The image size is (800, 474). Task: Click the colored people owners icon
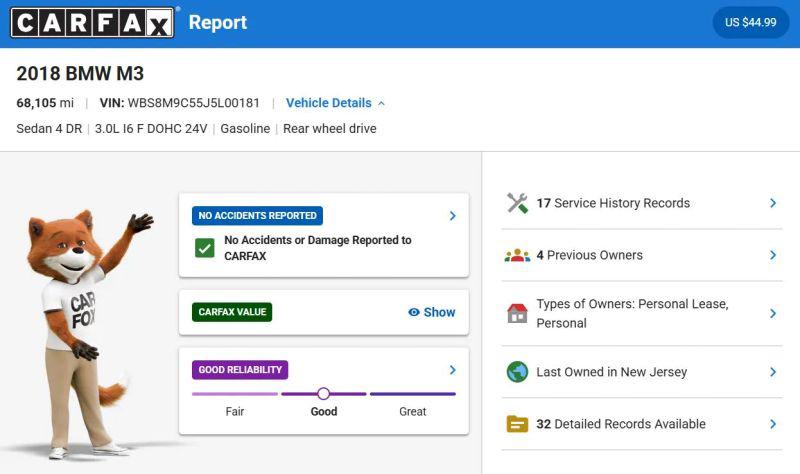pos(517,255)
